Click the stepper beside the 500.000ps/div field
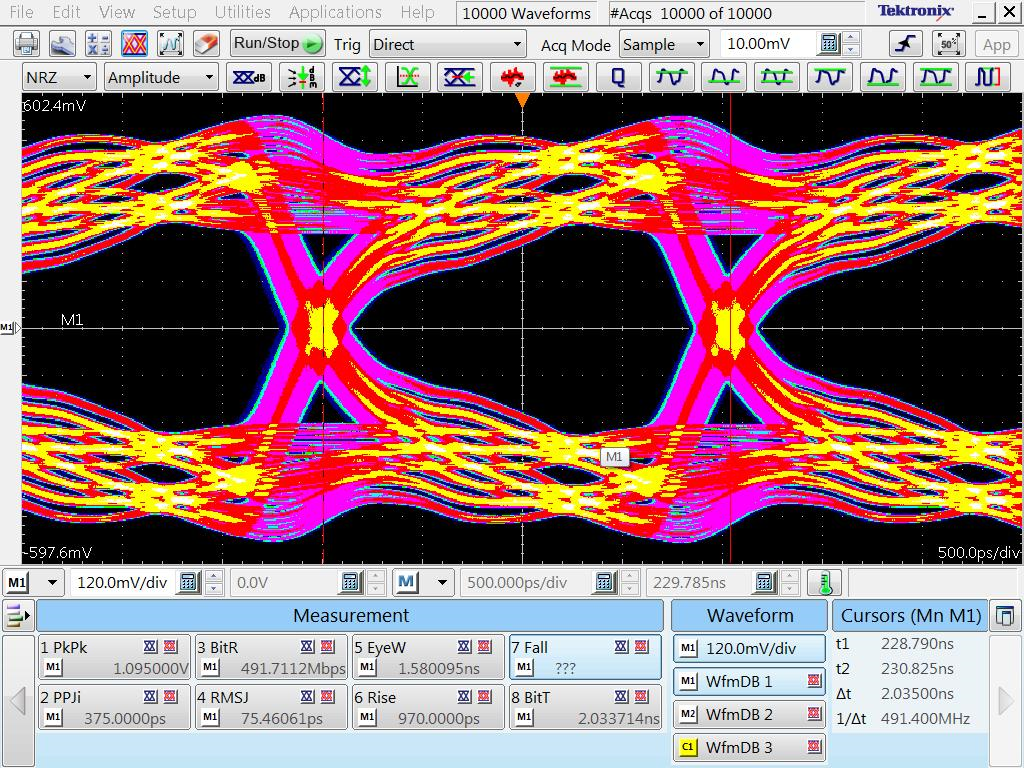This screenshot has height=768, width=1024. click(x=630, y=582)
